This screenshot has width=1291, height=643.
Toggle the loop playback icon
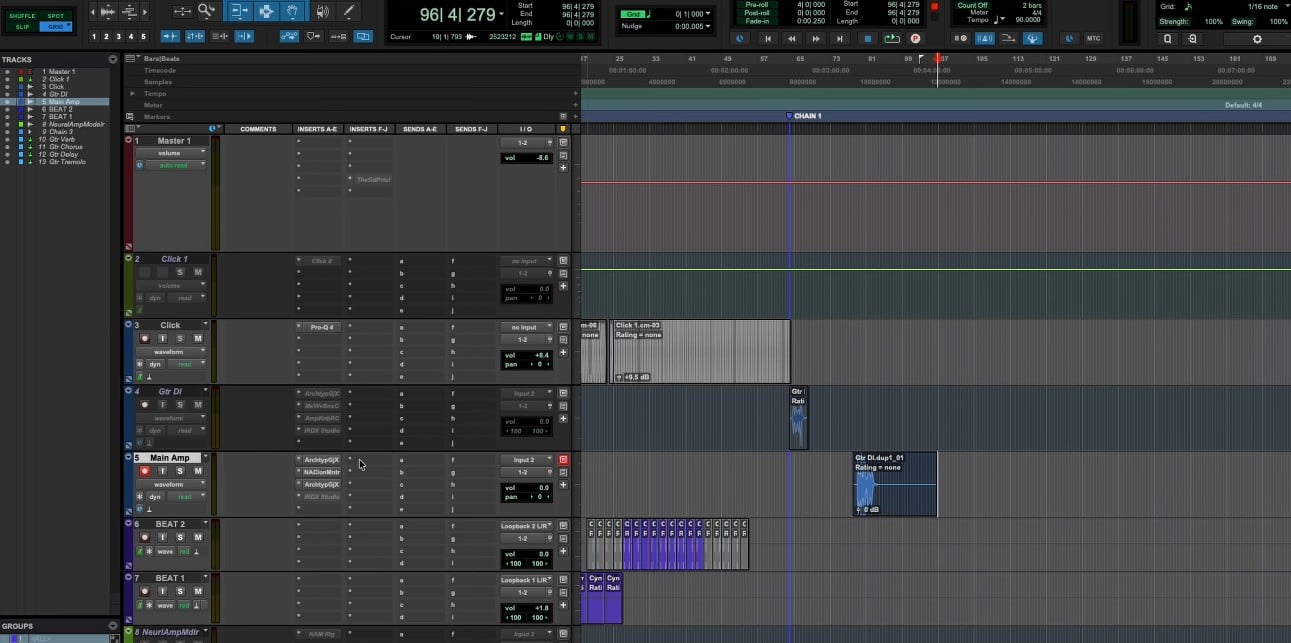click(x=891, y=38)
